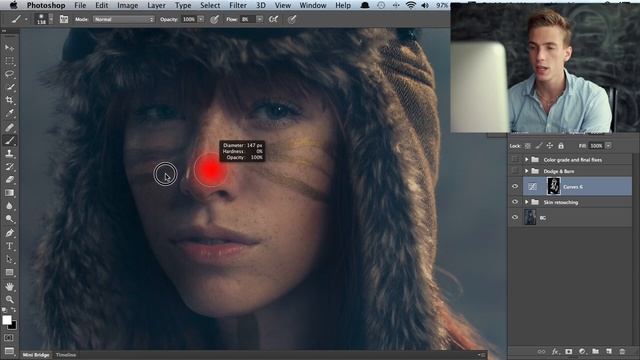Click the link layers icon

pyautogui.click(x=541, y=351)
